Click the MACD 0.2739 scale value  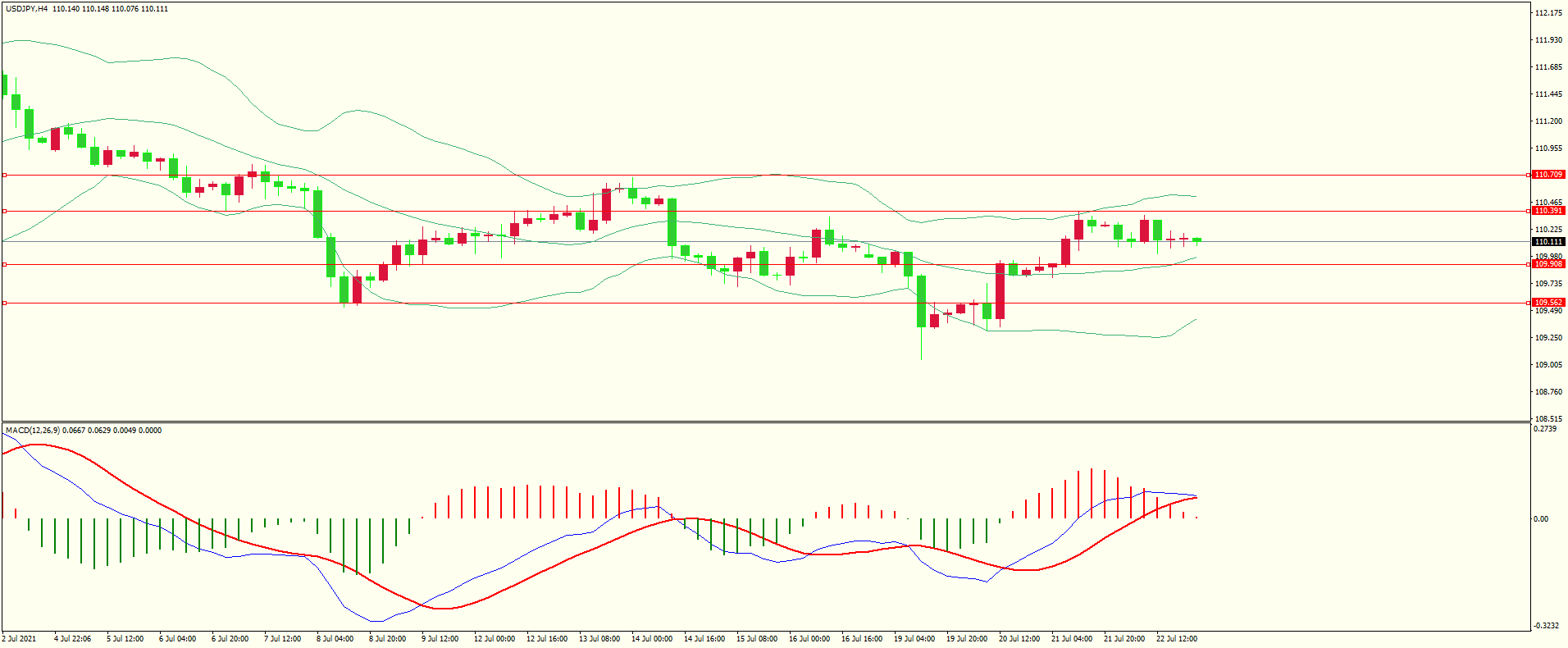[x=1545, y=429]
